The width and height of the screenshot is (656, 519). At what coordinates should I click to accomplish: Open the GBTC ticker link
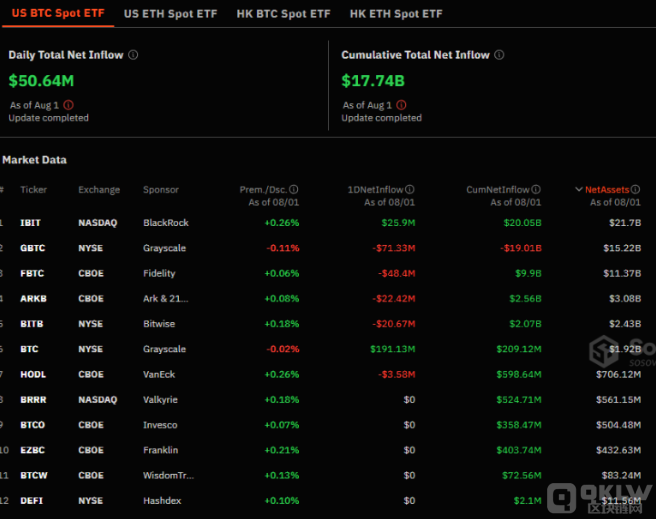[32, 248]
